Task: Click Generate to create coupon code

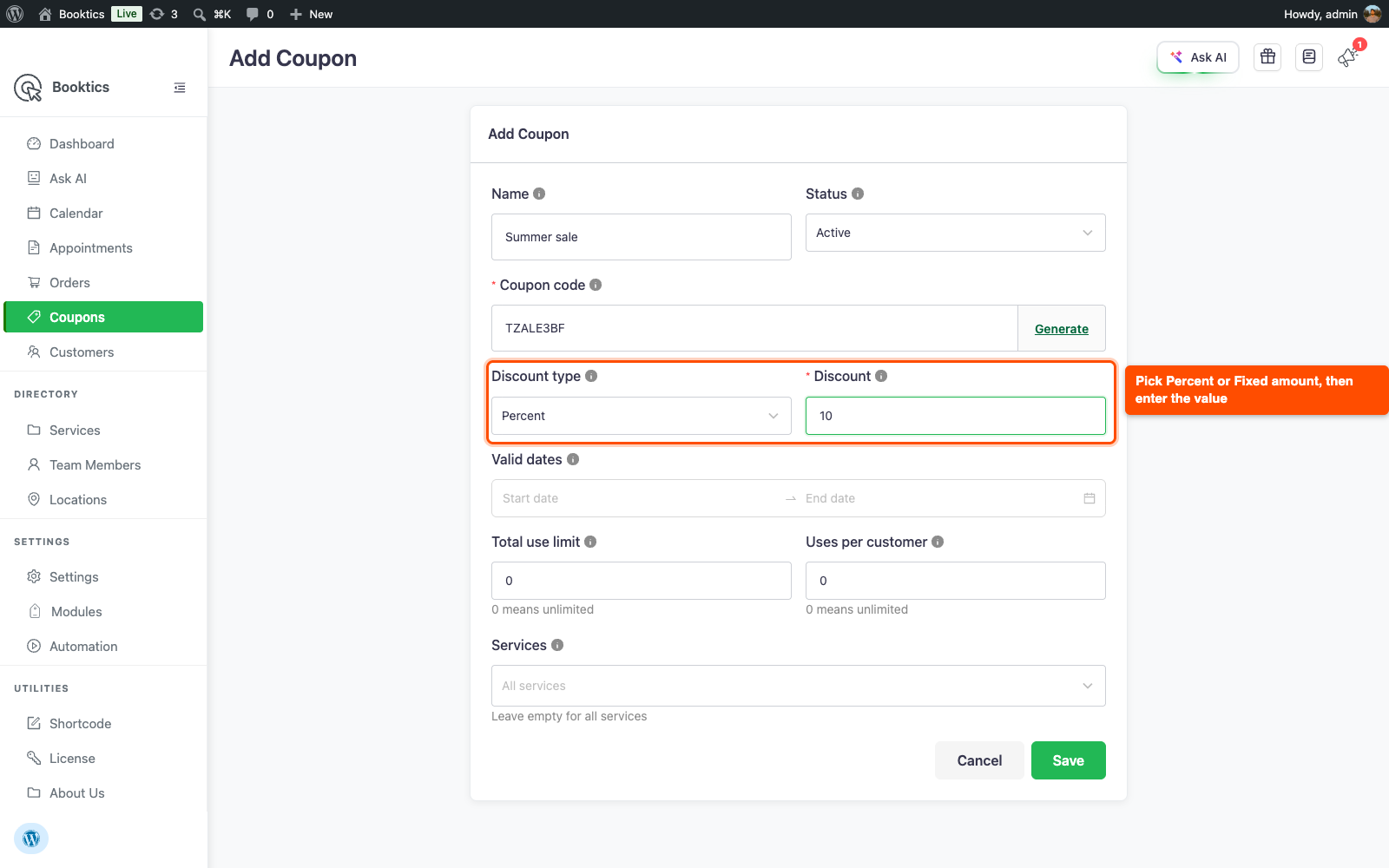Action: tap(1062, 329)
